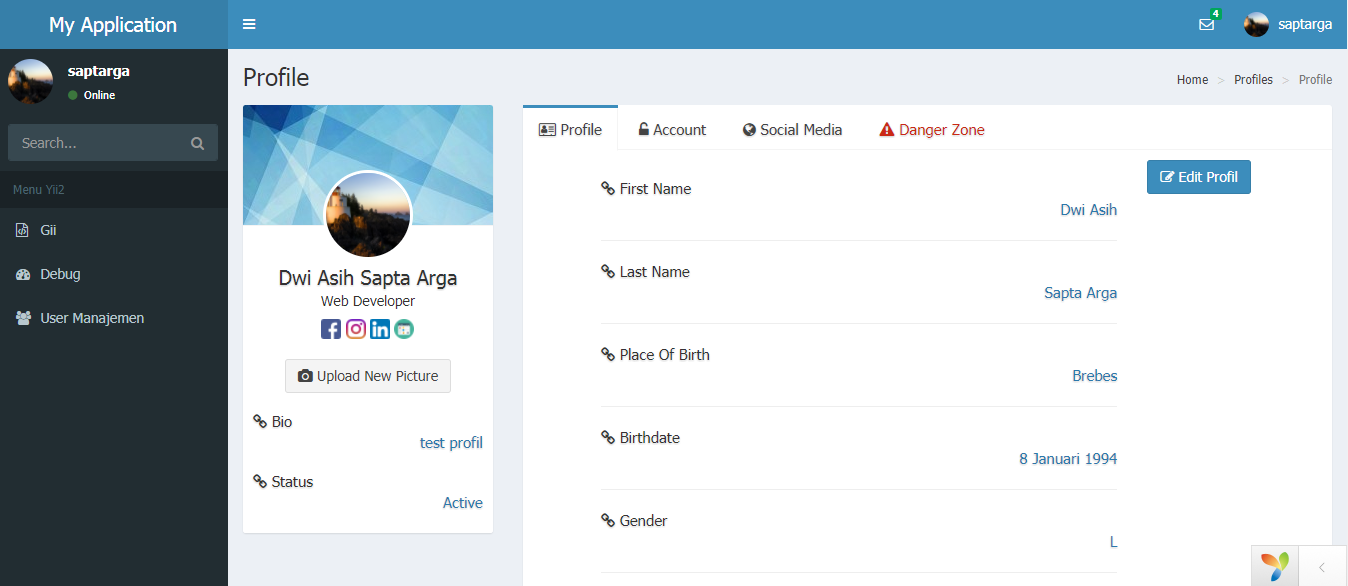Click the link icon beside First Name
The image size is (1348, 586).
click(x=608, y=188)
